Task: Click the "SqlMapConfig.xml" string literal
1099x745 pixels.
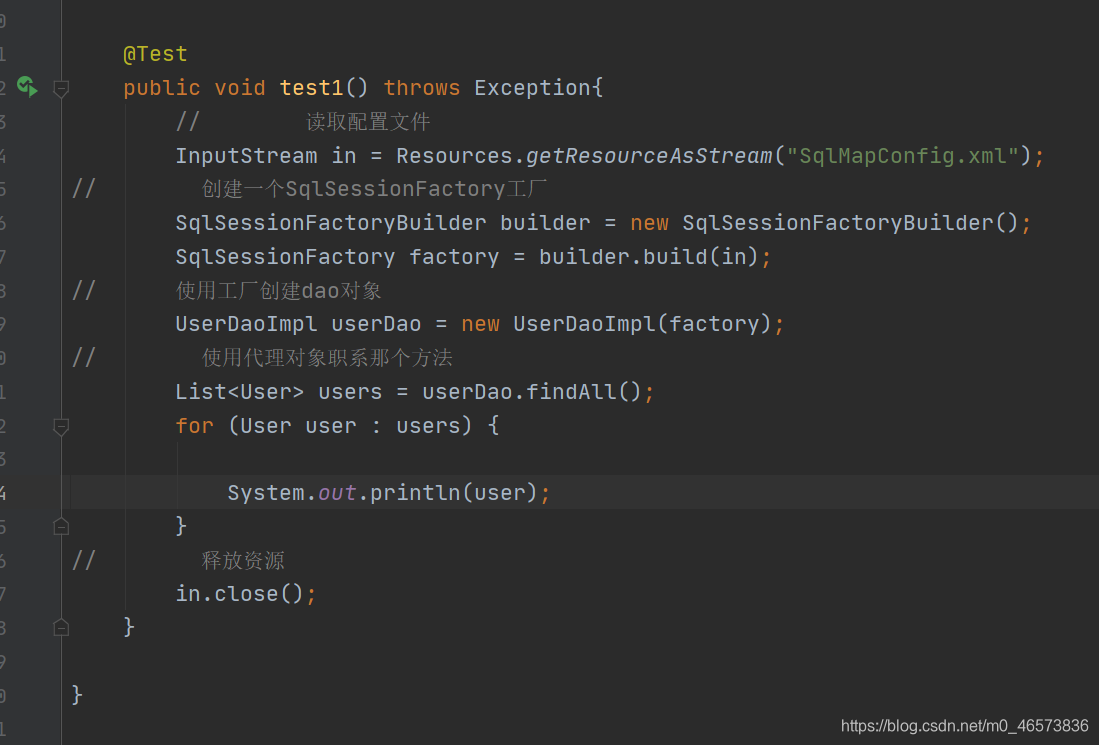Action: (x=903, y=156)
